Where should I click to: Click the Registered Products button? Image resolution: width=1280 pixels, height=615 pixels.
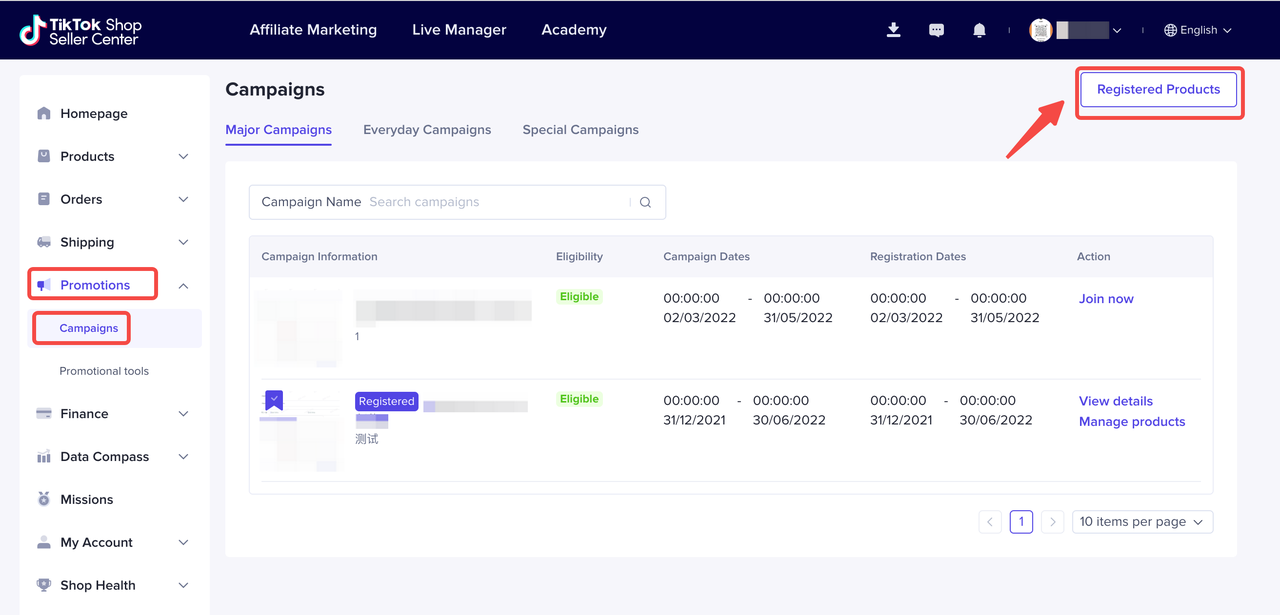1158,90
